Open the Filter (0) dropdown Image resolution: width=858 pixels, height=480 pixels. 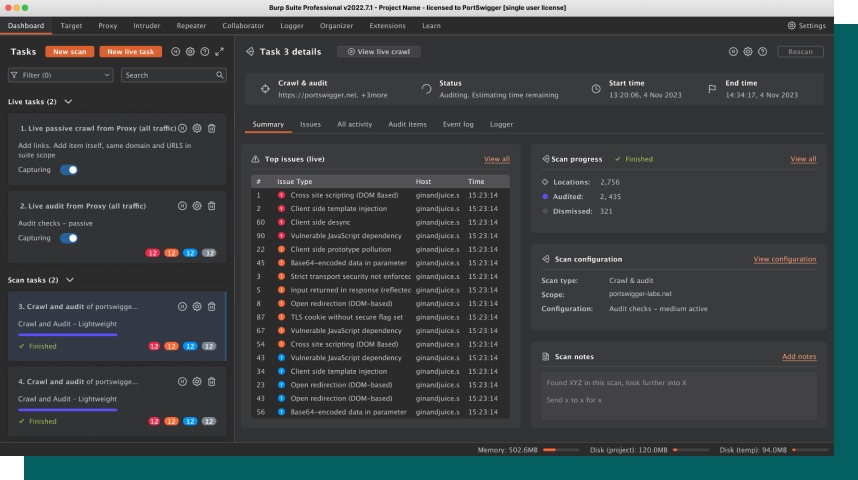(x=60, y=75)
